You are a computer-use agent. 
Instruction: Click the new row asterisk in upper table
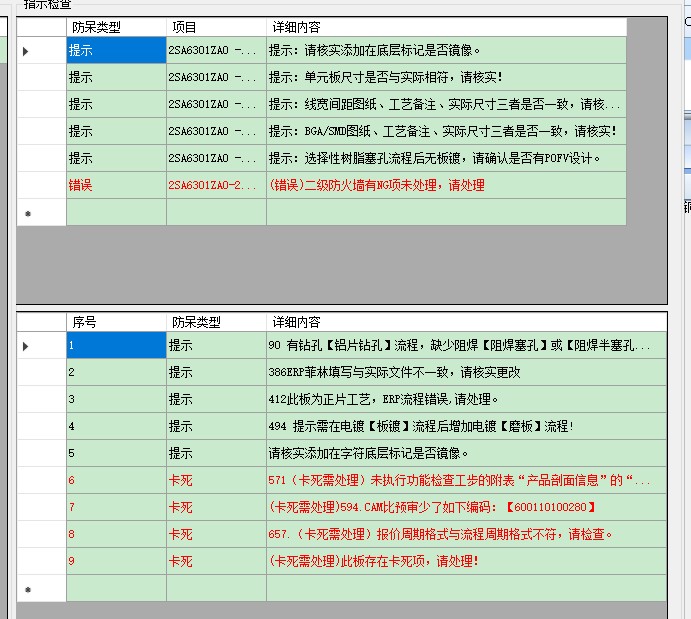click(x=28, y=214)
